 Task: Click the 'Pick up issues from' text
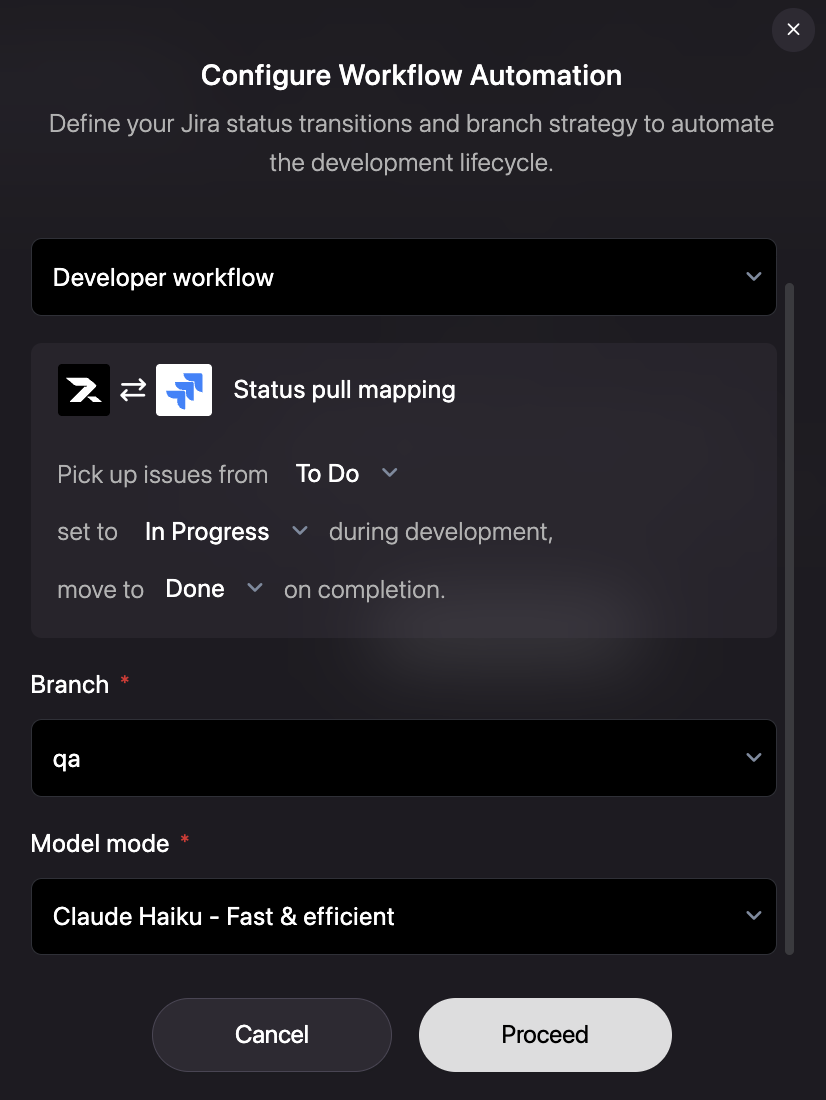(x=163, y=475)
